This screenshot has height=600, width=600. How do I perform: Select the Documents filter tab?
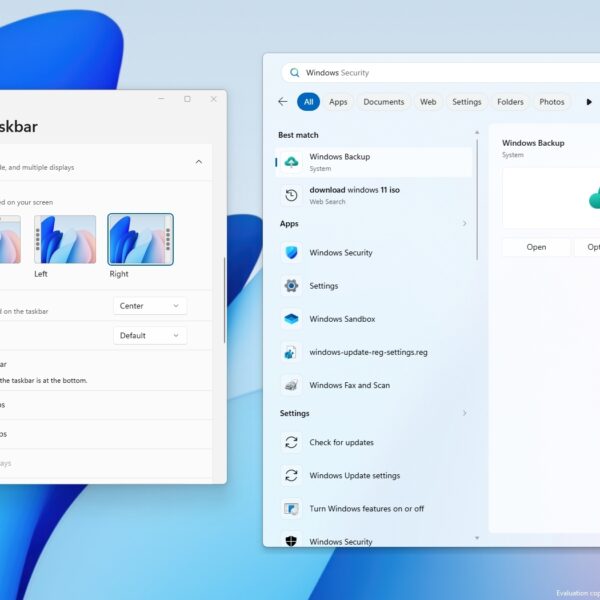click(x=383, y=102)
